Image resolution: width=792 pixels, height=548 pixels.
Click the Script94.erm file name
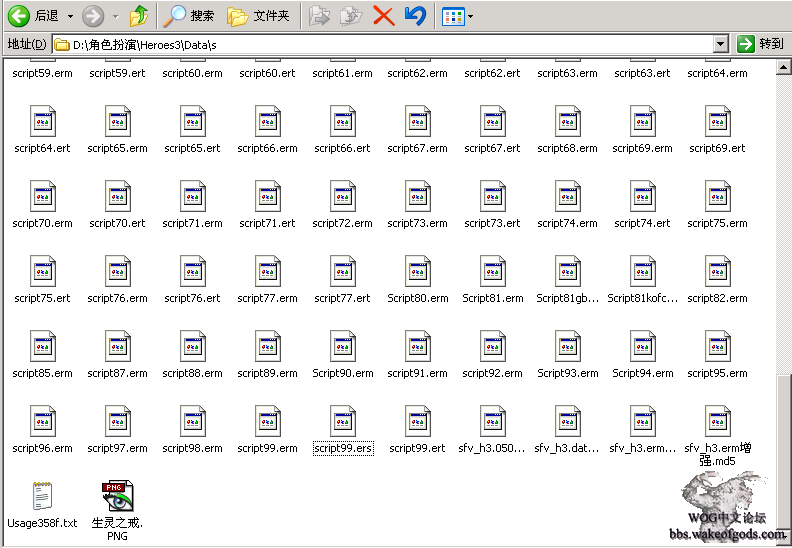point(642,373)
